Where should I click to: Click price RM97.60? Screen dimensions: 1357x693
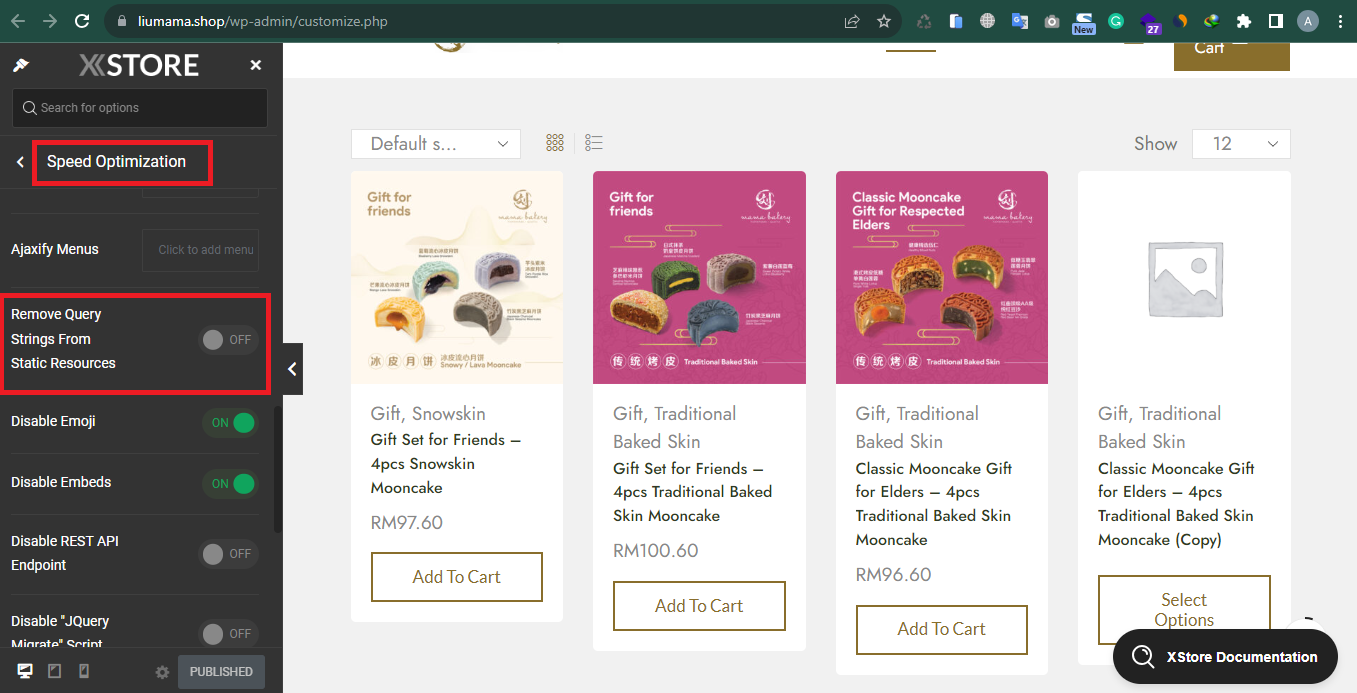point(406,523)
